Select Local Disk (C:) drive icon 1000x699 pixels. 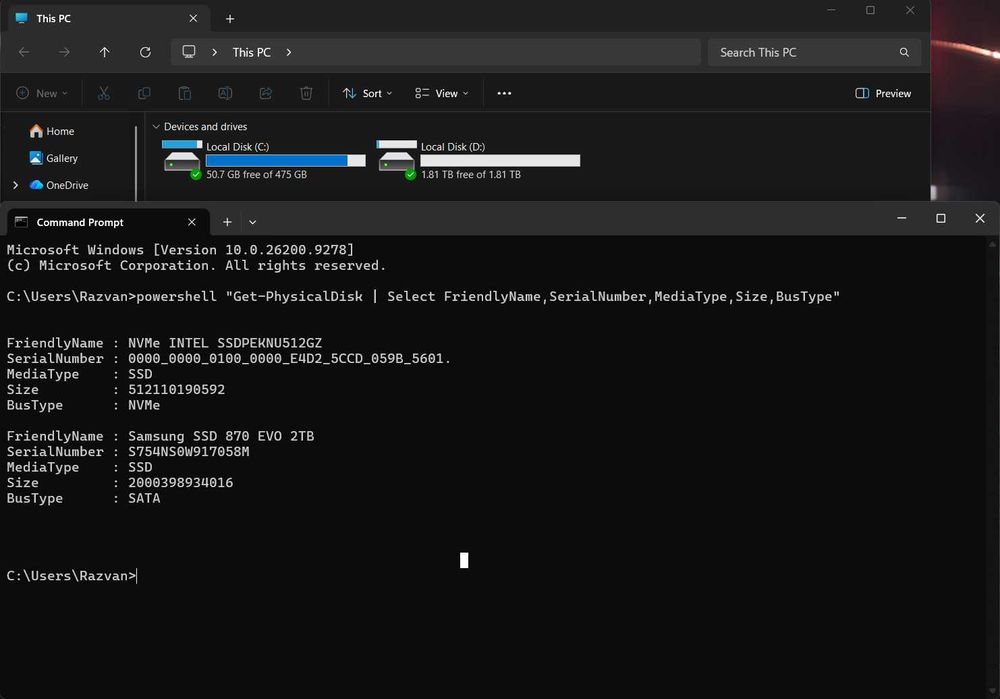point(182,159)
